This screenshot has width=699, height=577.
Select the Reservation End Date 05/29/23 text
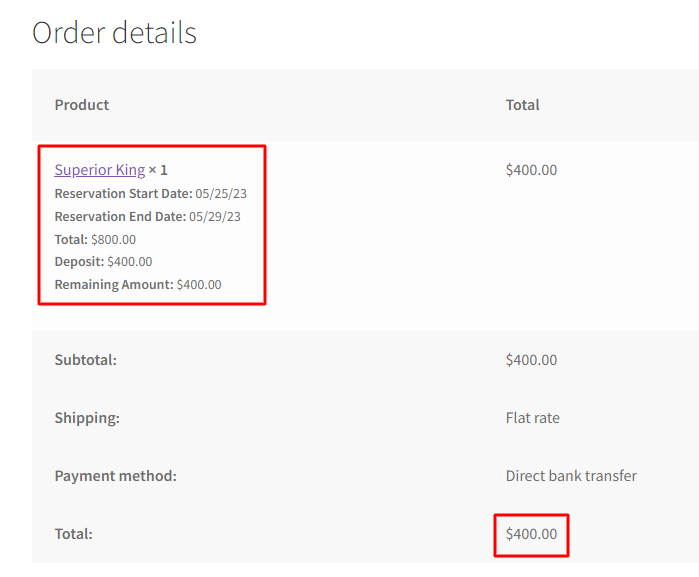coord(148,216)
